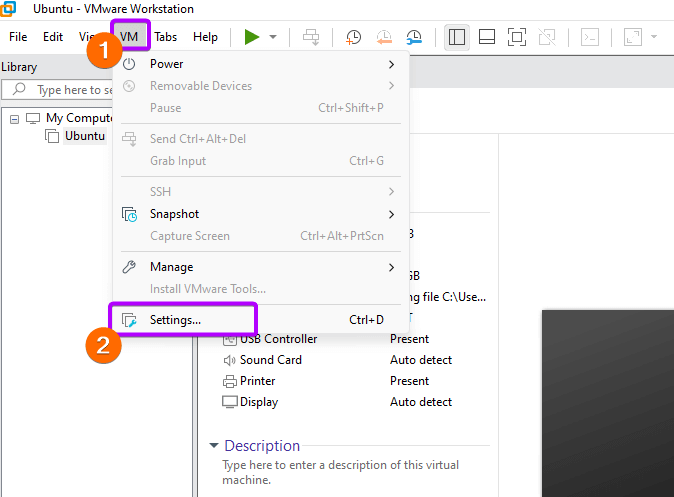
Task: Click the VM menu
Action: click(x=129, y=37)
